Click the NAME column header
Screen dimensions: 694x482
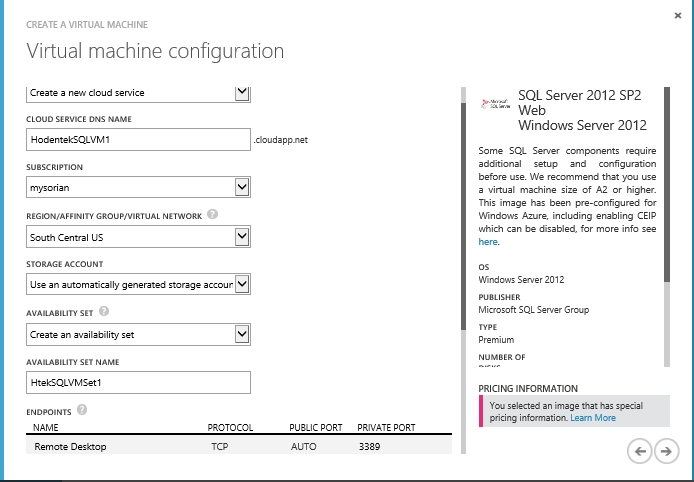[46, 428]
